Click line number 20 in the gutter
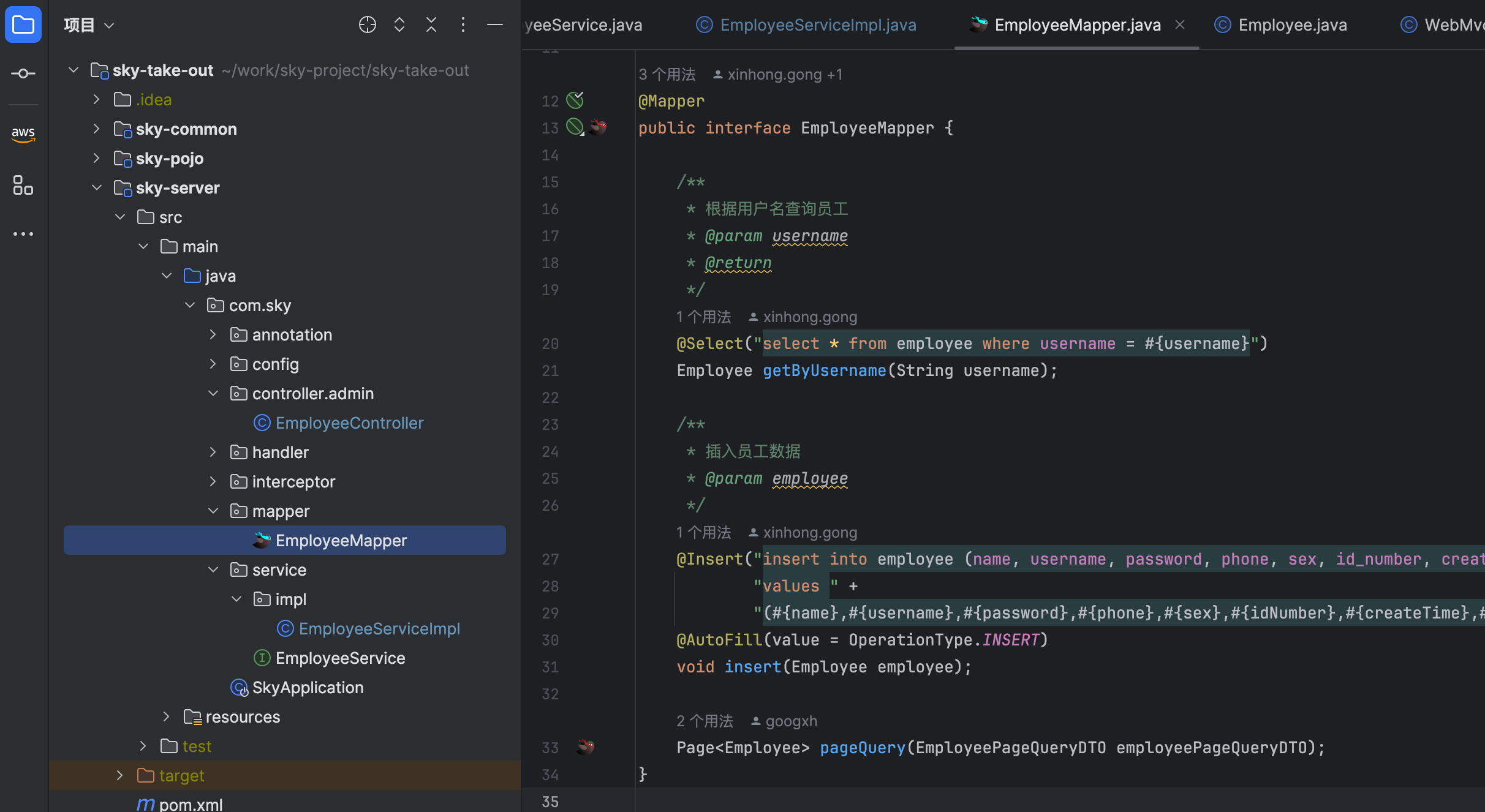 (550, 344)
